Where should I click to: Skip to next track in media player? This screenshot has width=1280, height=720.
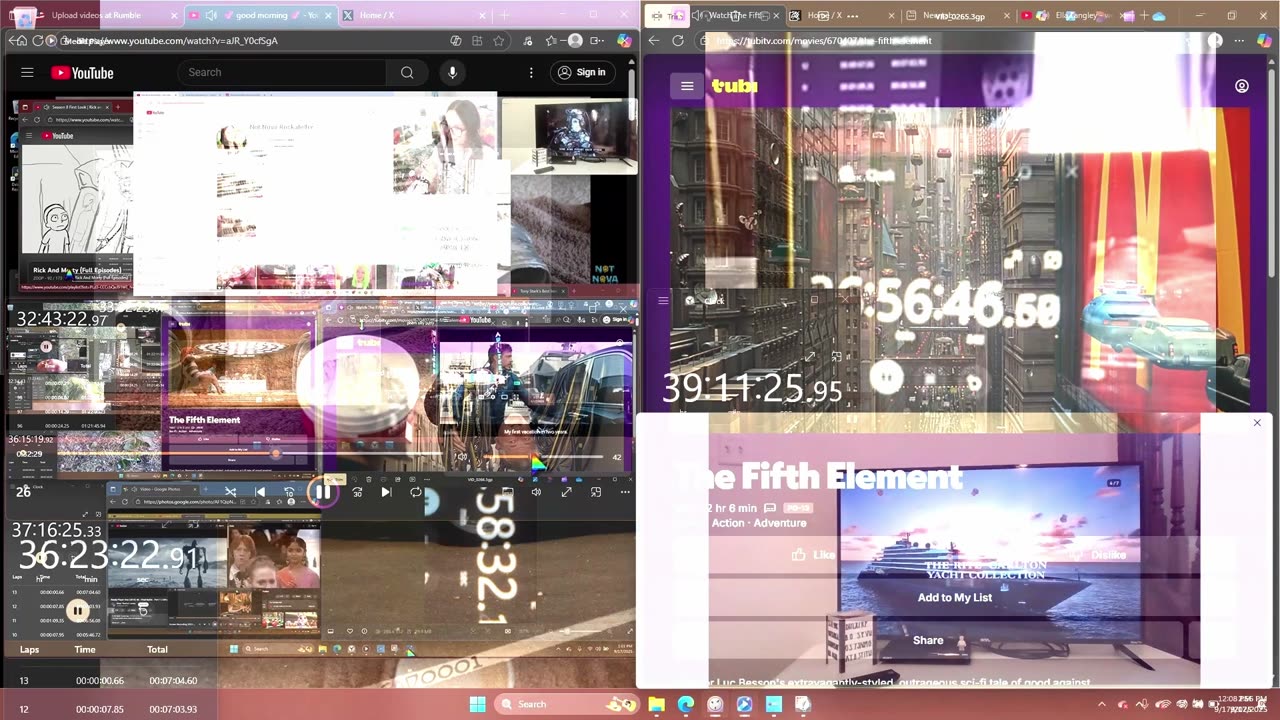385,492
